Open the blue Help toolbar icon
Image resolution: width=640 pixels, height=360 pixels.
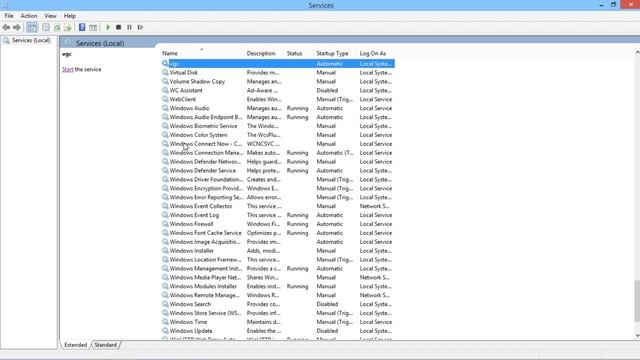click(82, 27)
